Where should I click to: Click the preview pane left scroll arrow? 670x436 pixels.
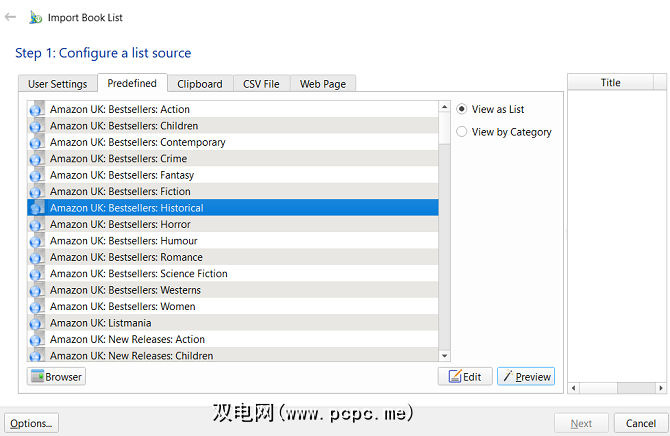click(573, 388)
